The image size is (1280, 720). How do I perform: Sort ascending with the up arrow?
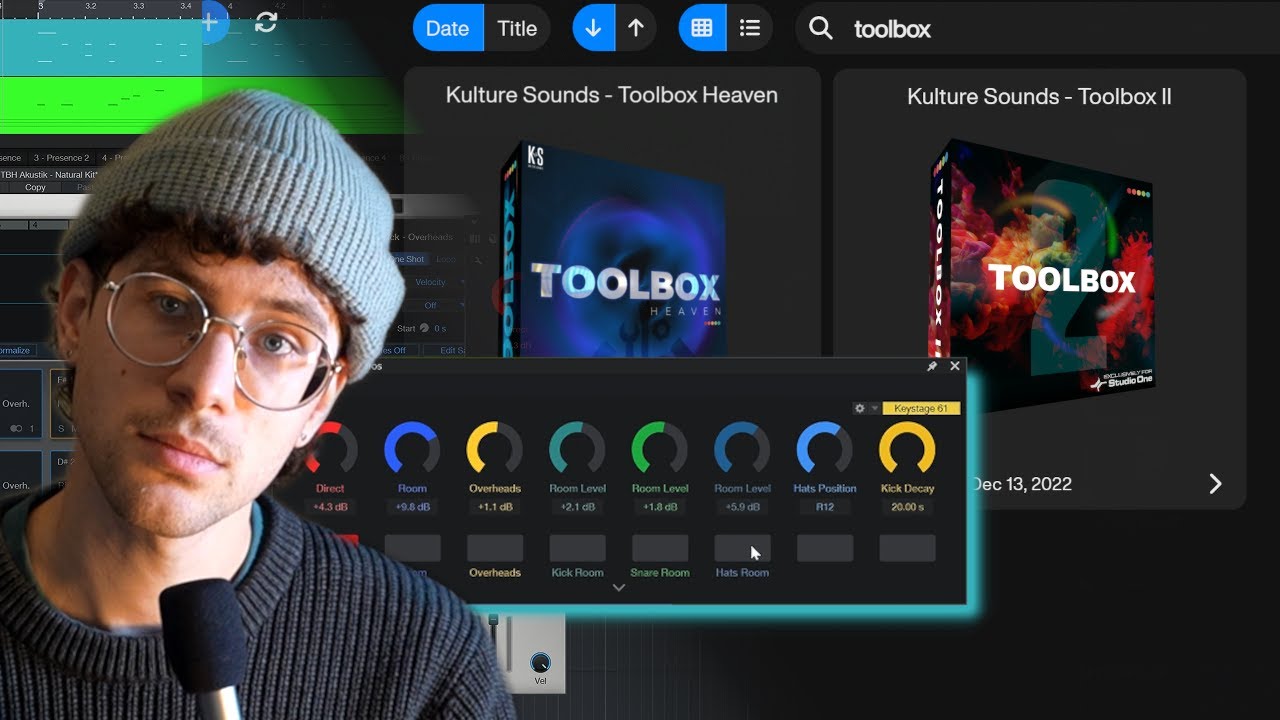[x=636, y=29]
